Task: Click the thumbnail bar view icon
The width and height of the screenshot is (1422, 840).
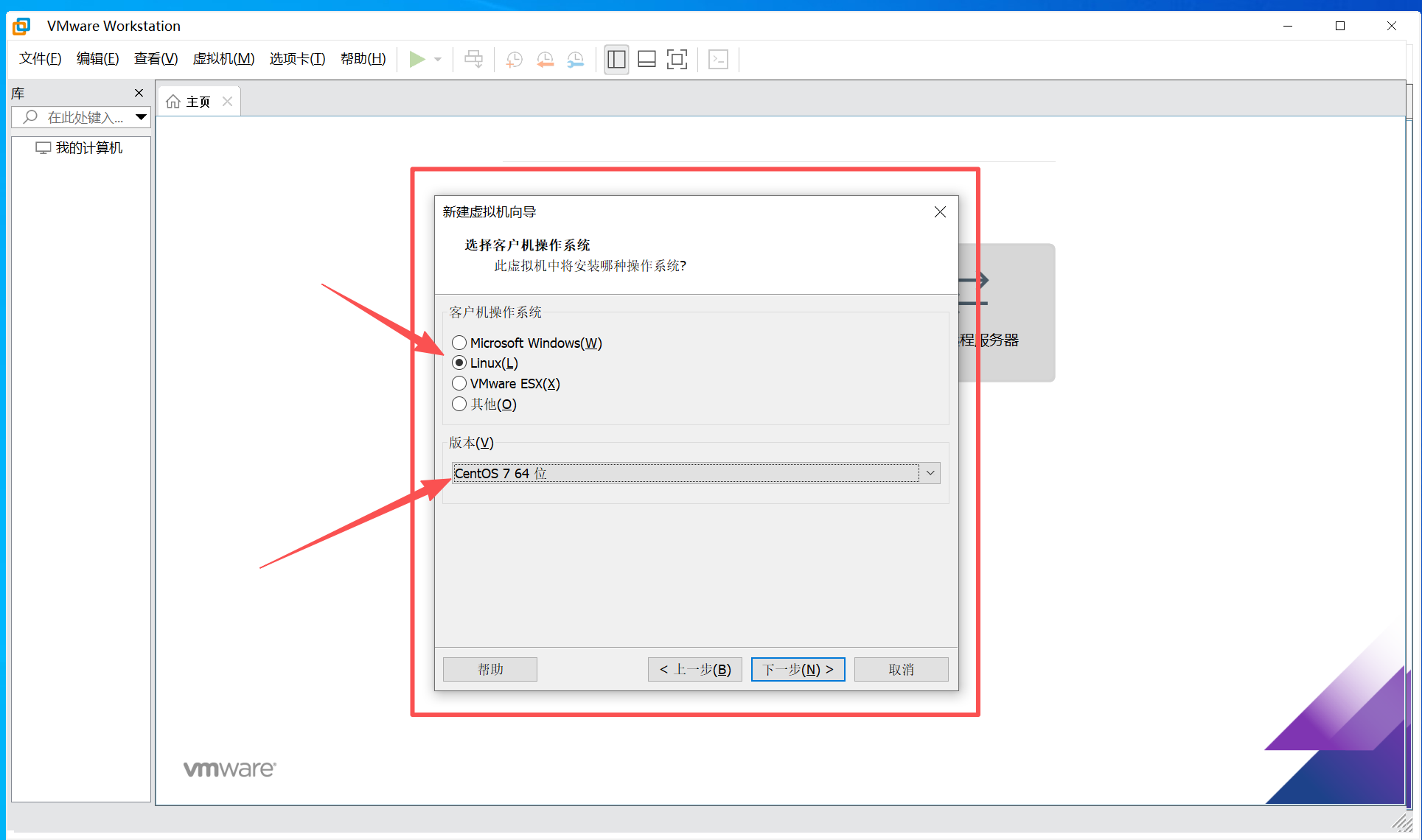Action: pos(646,59)
